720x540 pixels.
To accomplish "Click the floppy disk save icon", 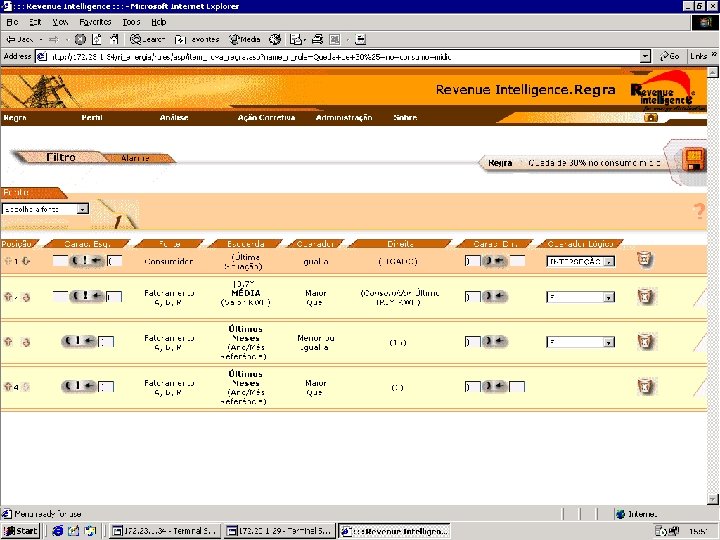I will [x=694, y=160].
